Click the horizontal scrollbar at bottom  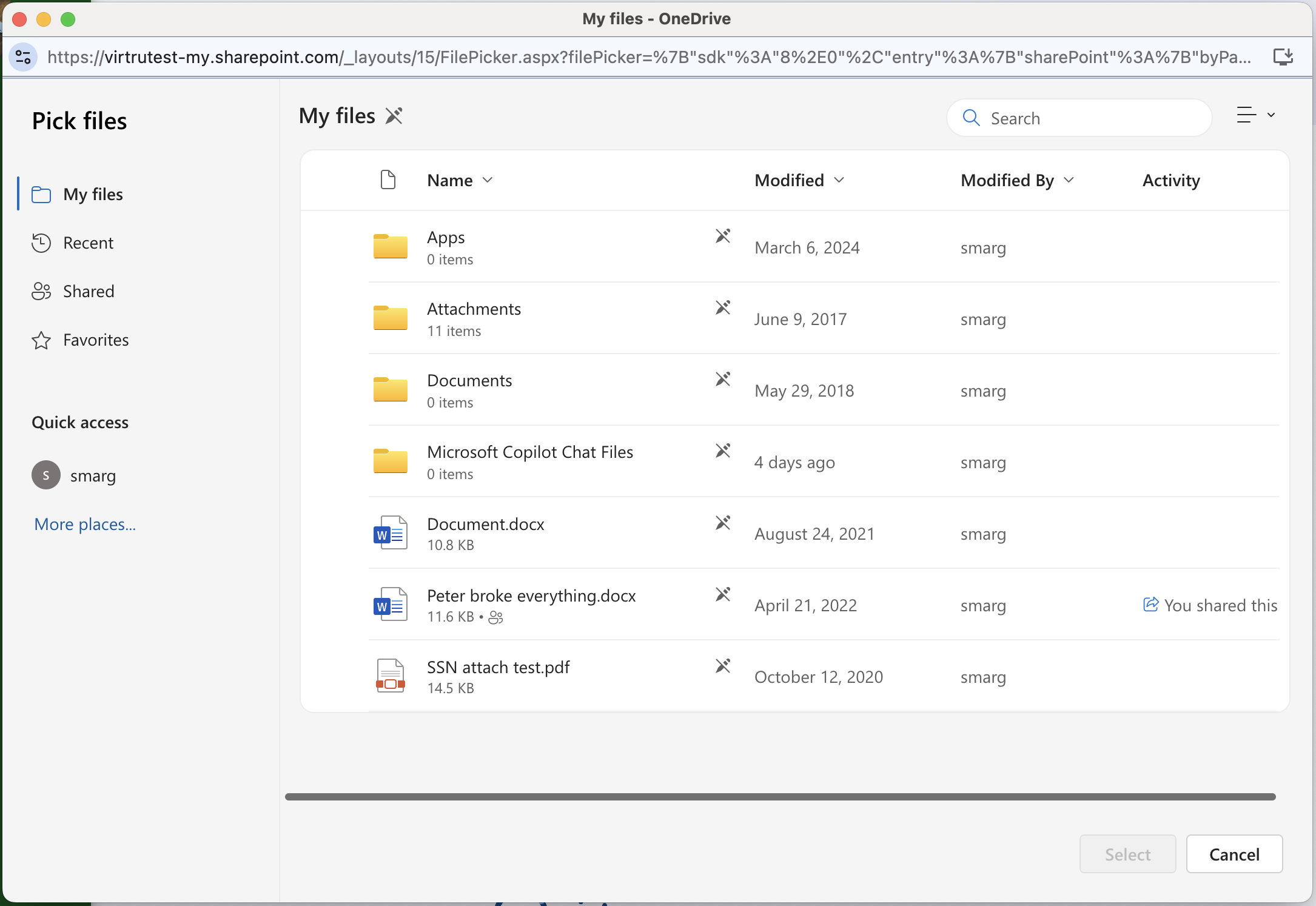pos(781,796)
